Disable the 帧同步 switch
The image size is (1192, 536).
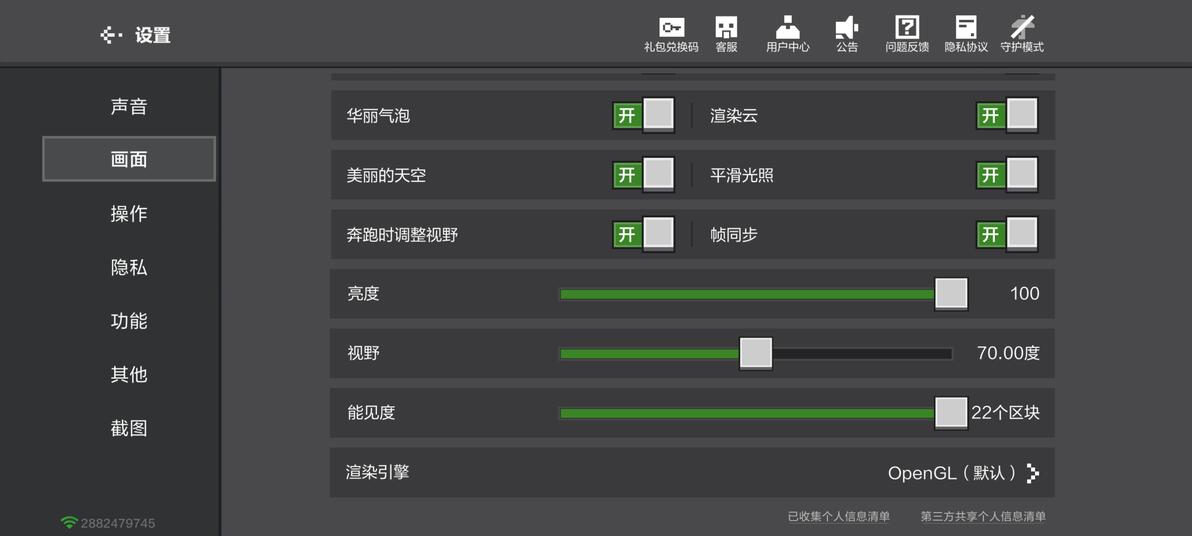tap(1007, 234)
